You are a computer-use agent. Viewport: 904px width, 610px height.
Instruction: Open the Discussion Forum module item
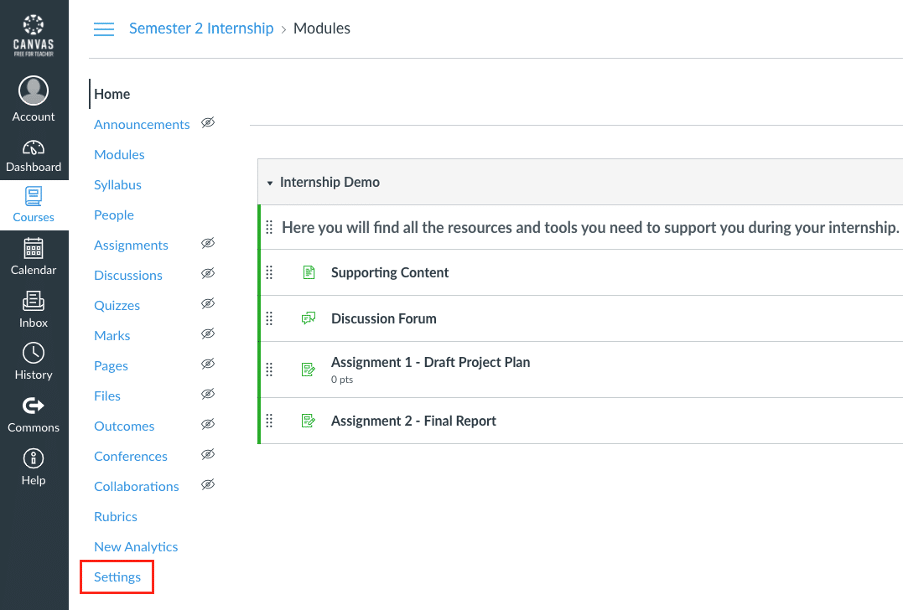[384, 319]
